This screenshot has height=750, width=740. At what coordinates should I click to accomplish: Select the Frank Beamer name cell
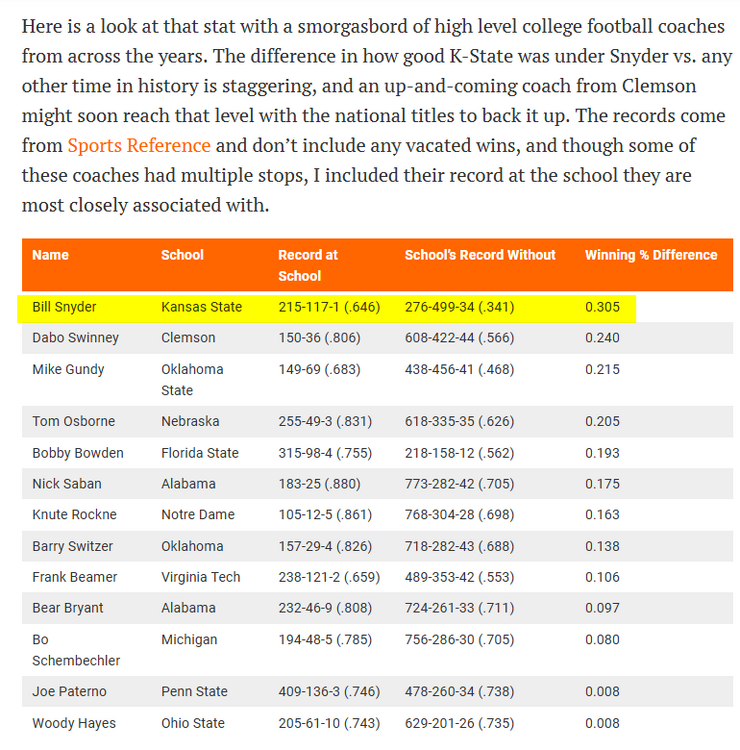[x=75, y=577]
